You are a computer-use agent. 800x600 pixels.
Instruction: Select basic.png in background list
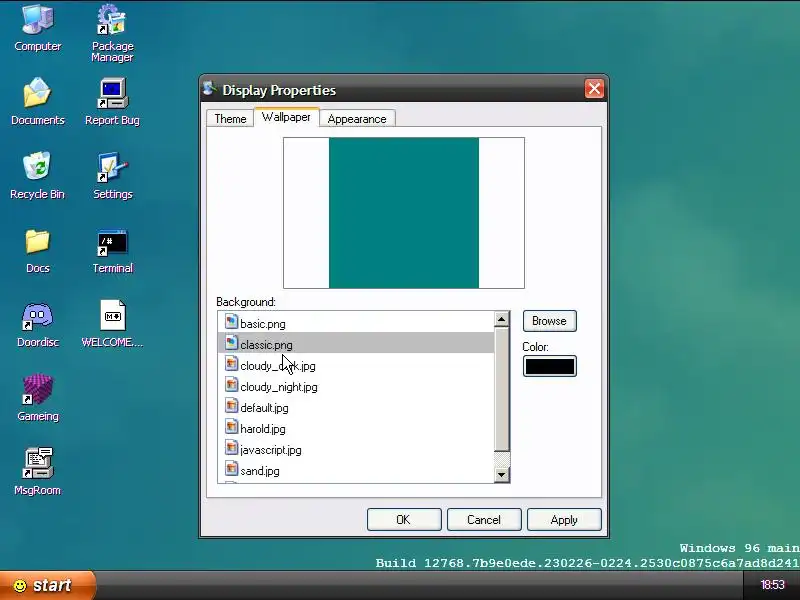click(x=356, y=323)
